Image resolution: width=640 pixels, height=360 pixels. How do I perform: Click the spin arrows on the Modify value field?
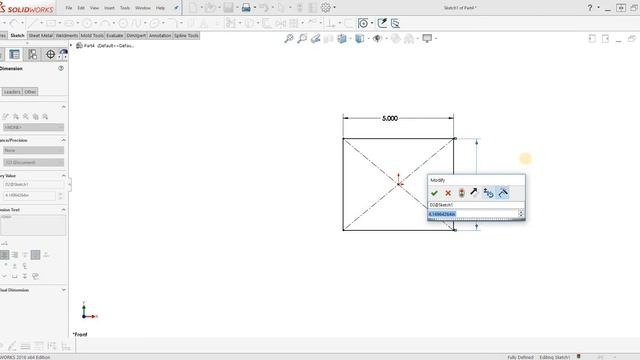(x=521, y=213)
